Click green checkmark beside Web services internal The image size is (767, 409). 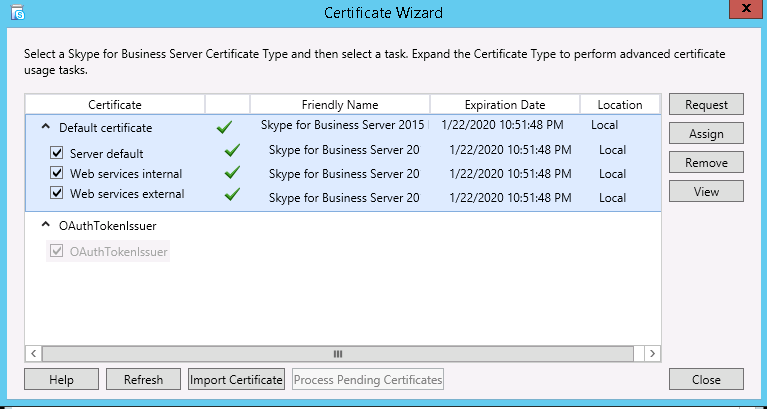[x=232, y=172]
